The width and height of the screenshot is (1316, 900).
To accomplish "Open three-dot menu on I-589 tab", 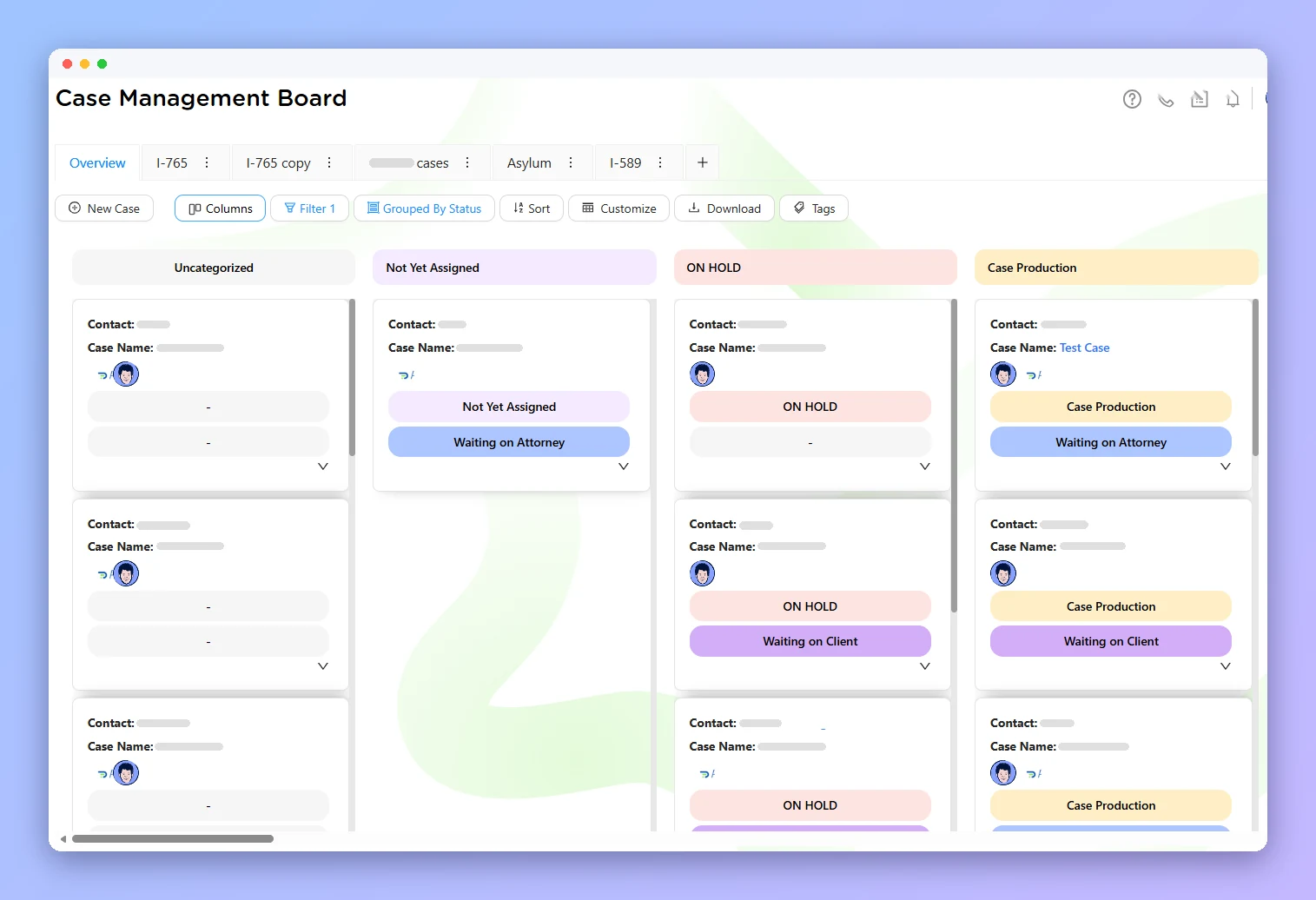I will [660, 162].
